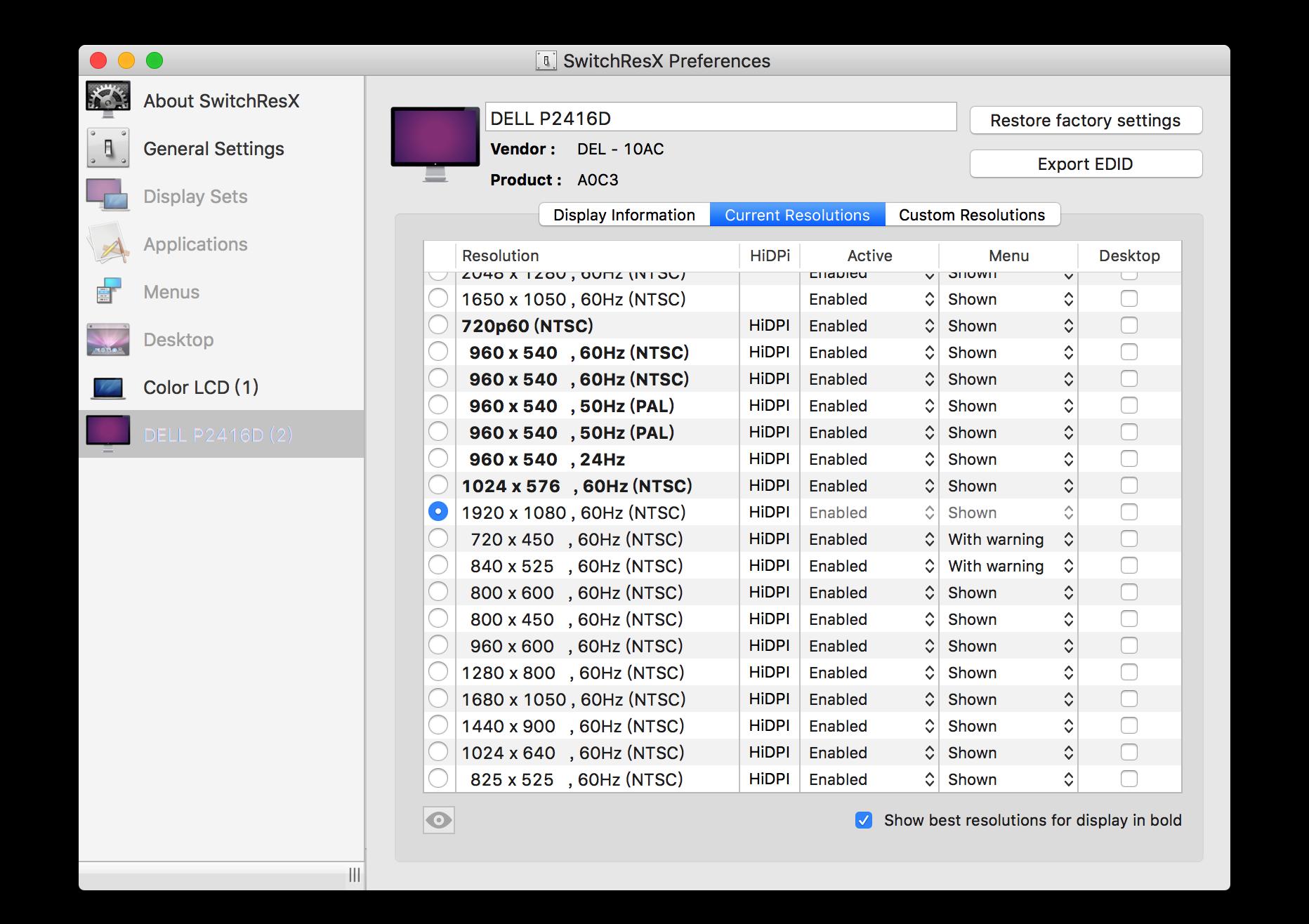Click the DELL P2416D name field

click(721, 117)
